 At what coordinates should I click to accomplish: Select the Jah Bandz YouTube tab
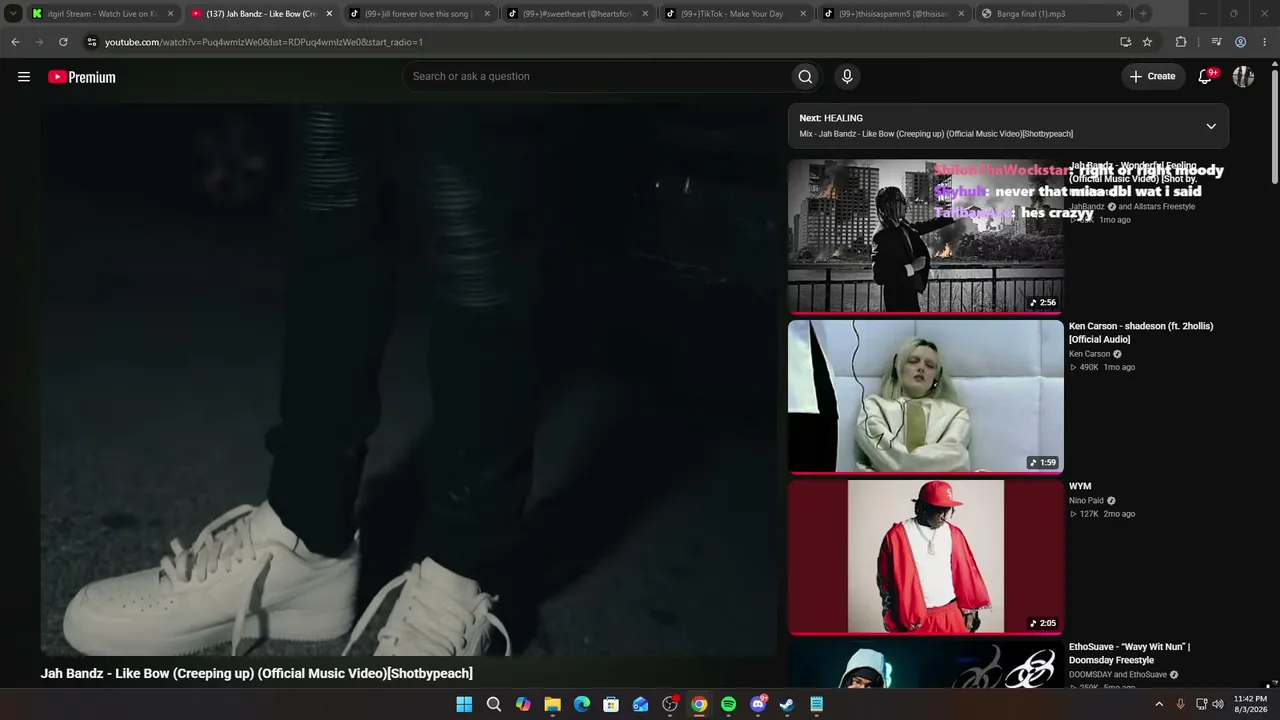pos(262,14)
